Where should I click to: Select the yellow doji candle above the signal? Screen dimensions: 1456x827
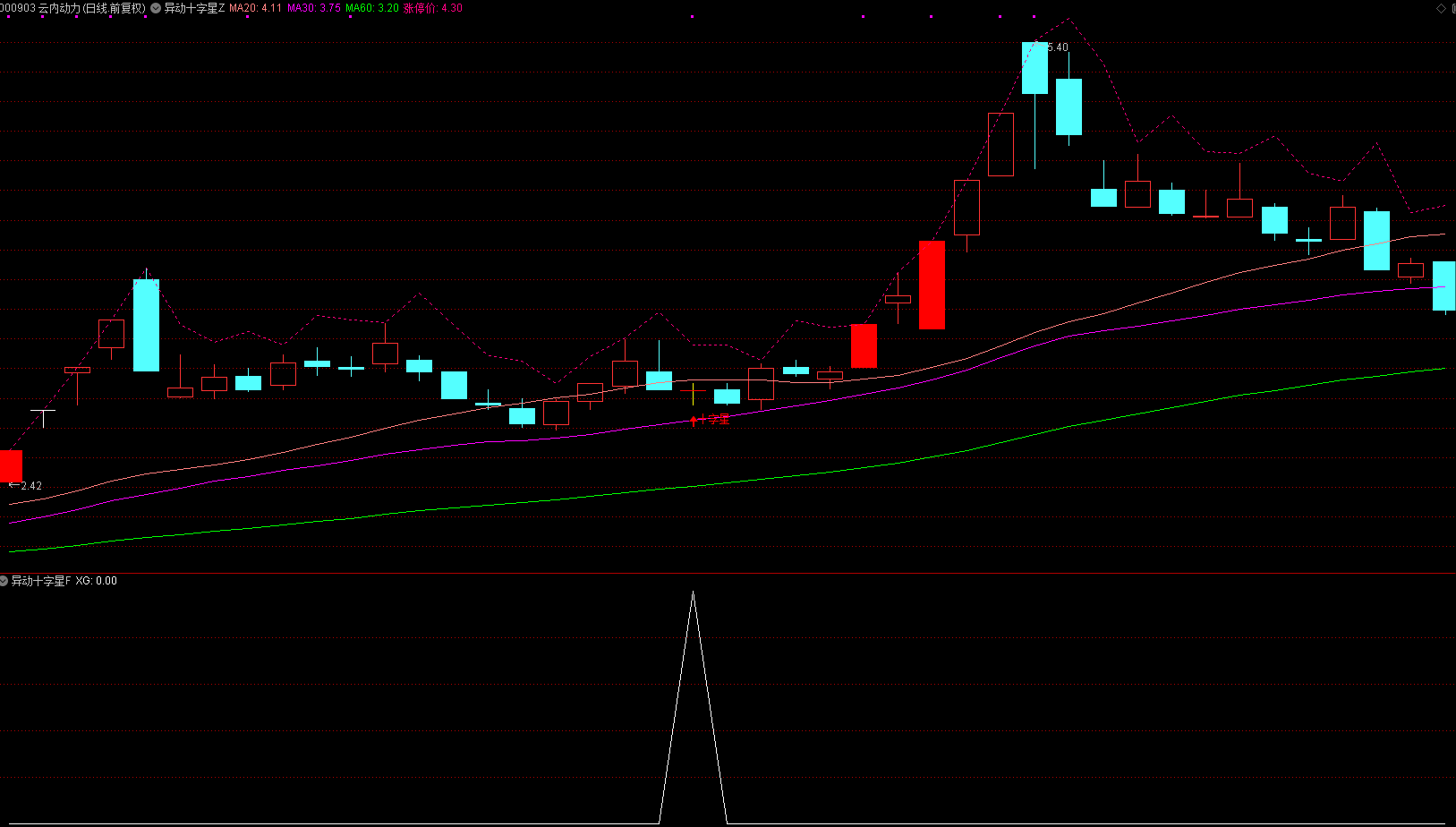click(x=694, y=392)
